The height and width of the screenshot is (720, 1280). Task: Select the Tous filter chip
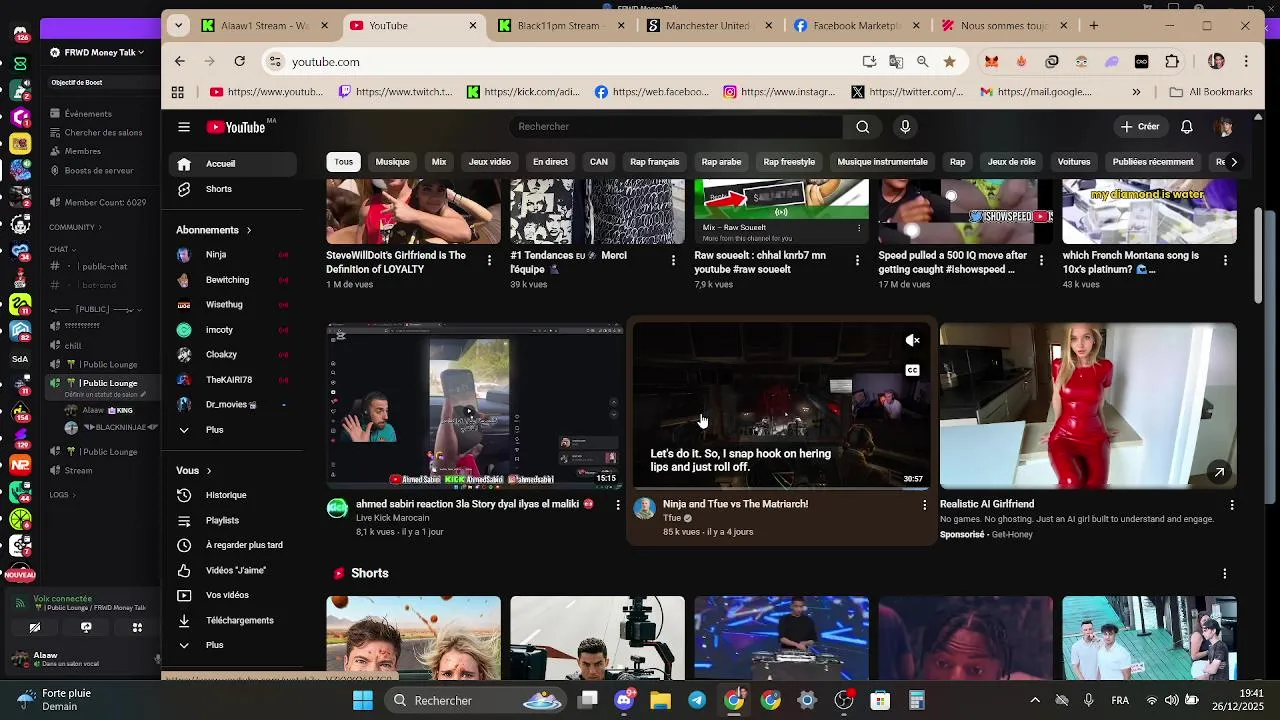click(x=344, y=162)
